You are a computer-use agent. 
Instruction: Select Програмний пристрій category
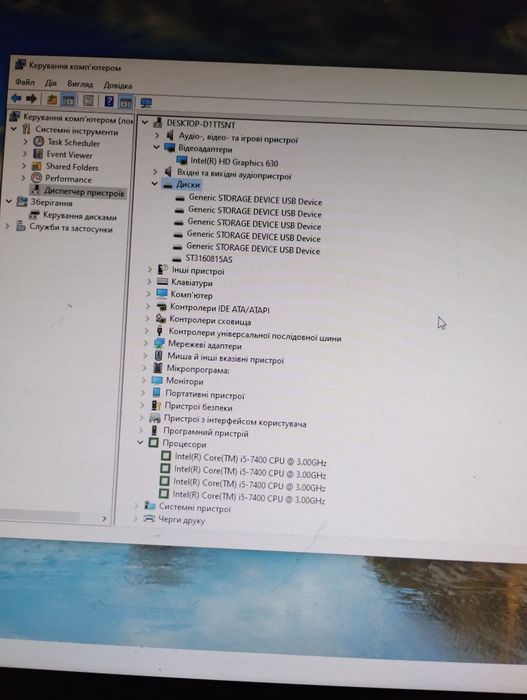point(205,432)
